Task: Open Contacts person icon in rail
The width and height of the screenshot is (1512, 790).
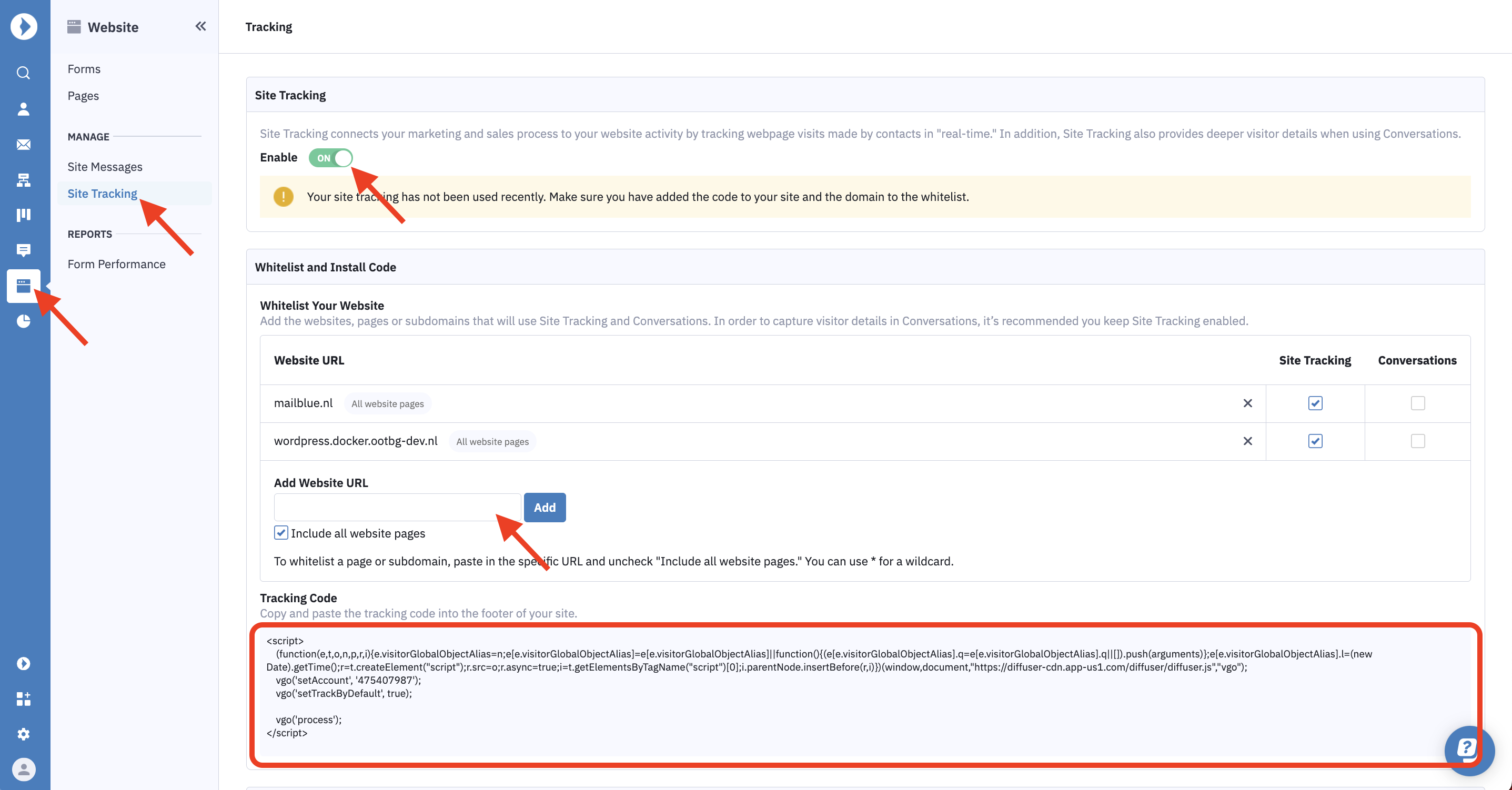Action: tap(24, 108)
